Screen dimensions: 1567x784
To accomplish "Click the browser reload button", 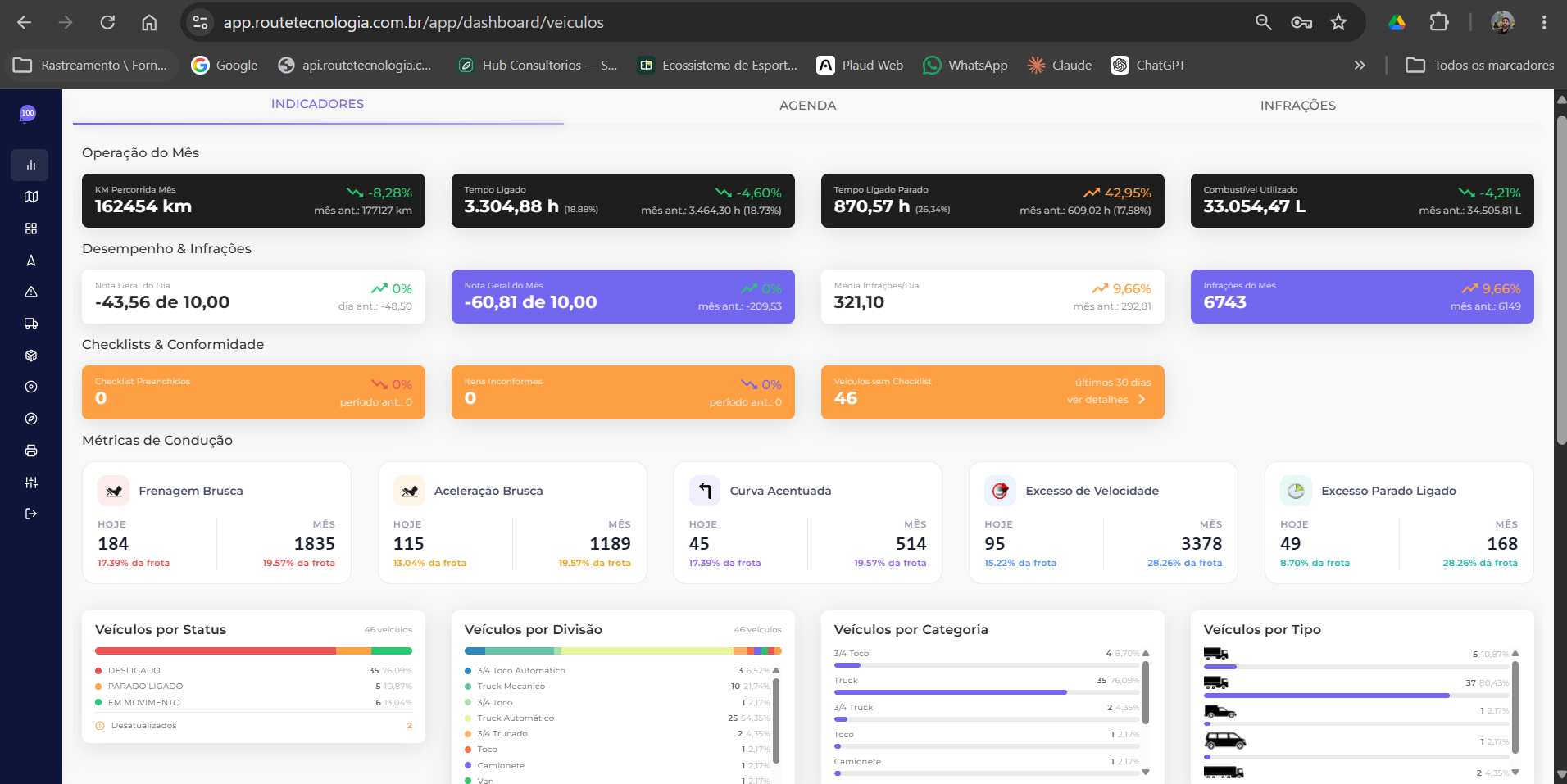I will pos(107,22).
